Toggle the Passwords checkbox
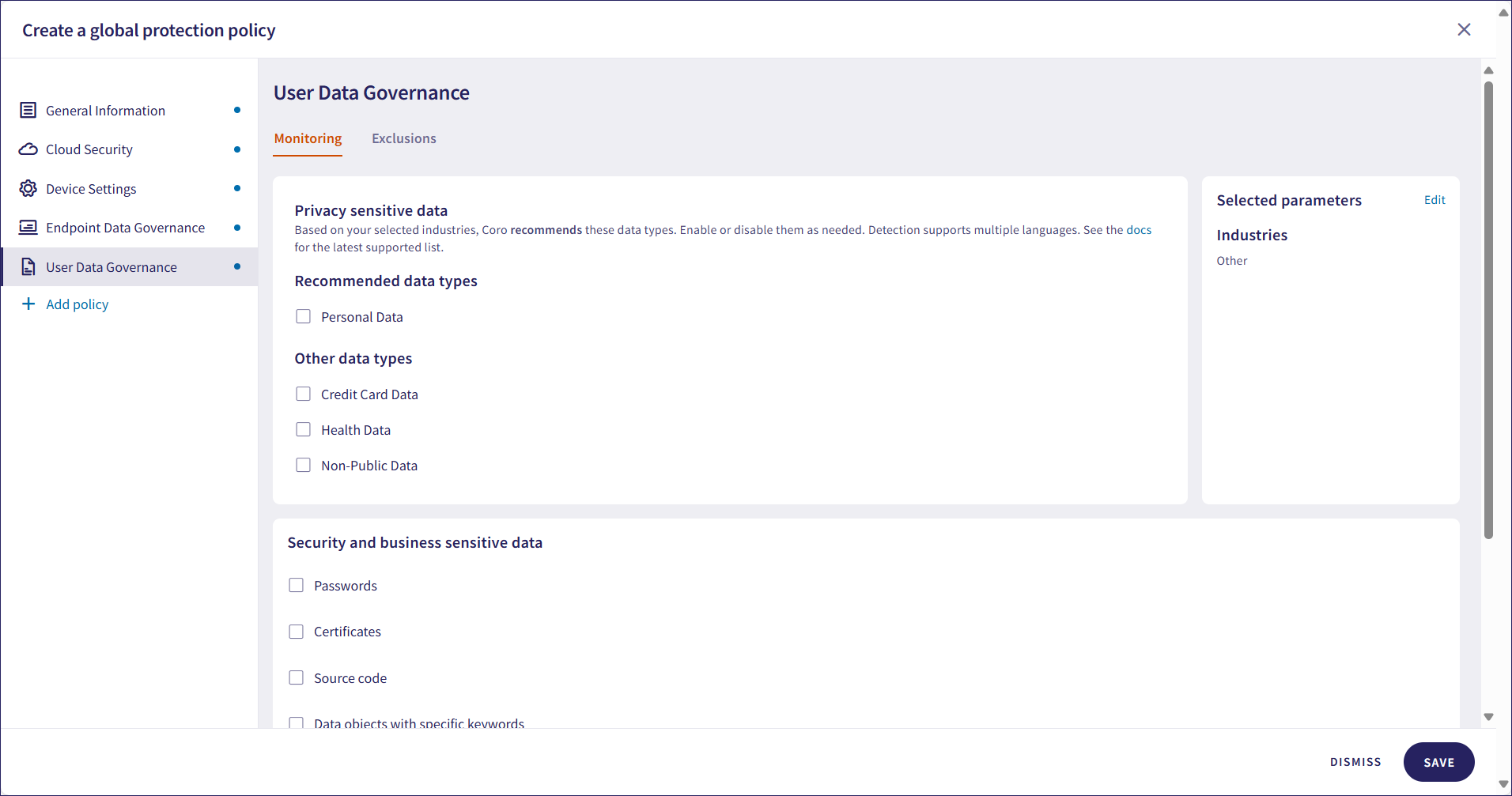The image size is (1512, 796). 296,586
